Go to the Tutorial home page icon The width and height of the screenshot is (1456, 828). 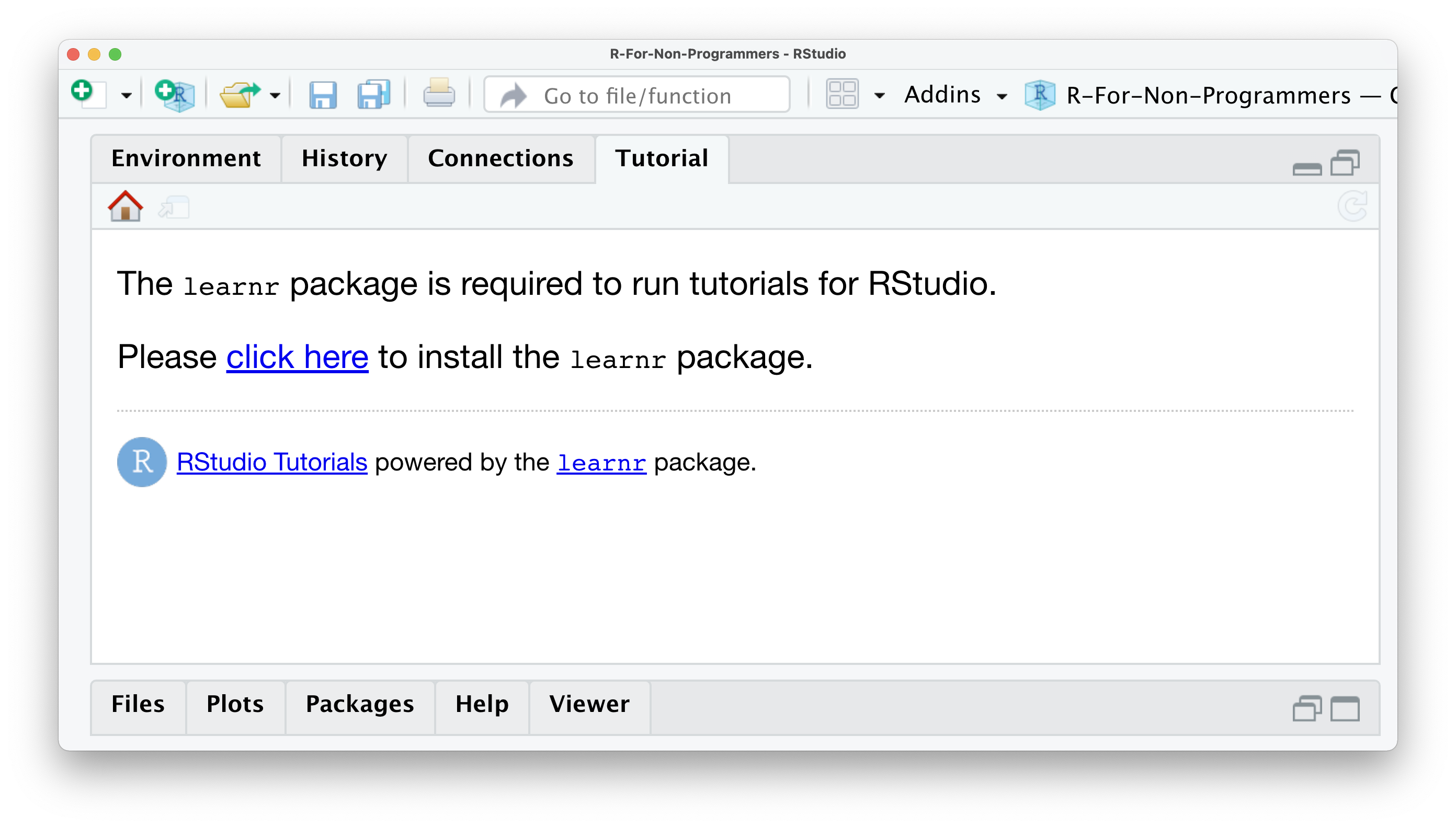pos(125,206)
